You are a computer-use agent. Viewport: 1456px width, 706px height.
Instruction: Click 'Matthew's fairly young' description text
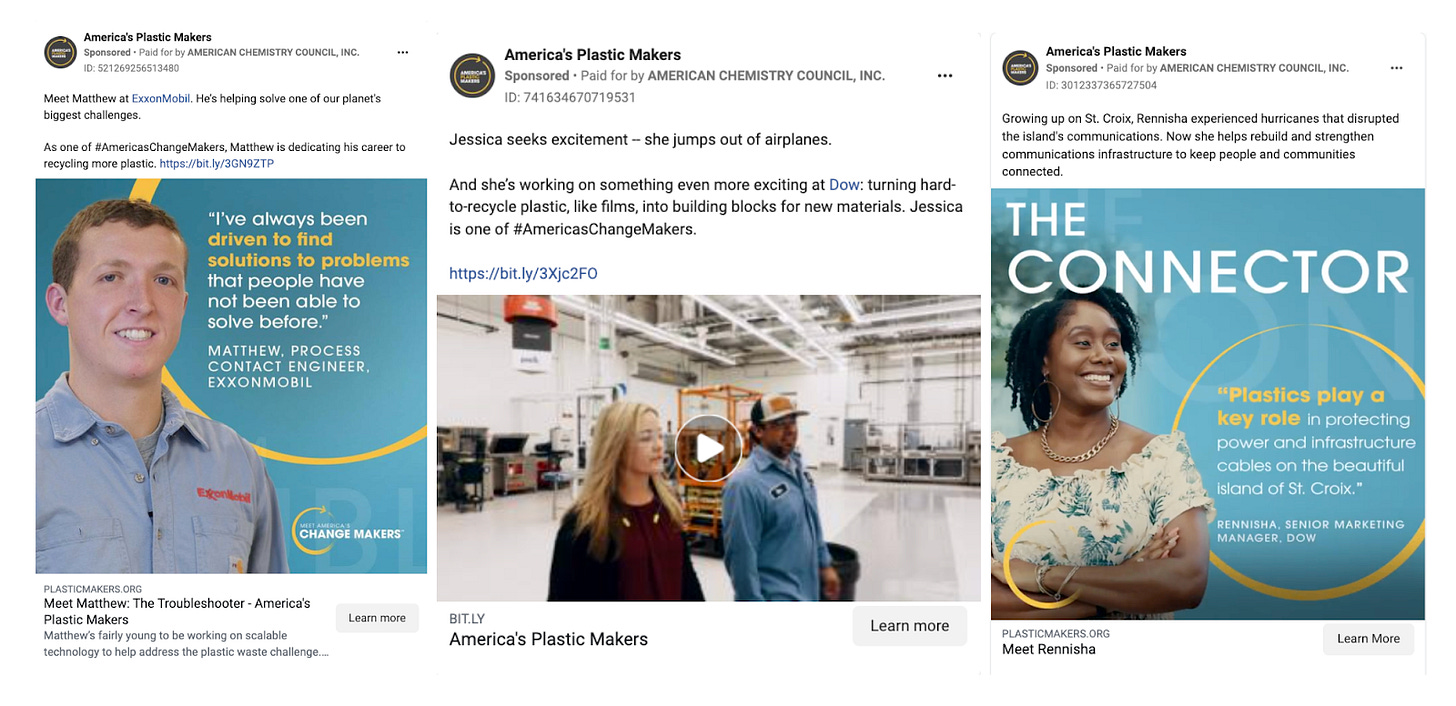pos(186,644)
